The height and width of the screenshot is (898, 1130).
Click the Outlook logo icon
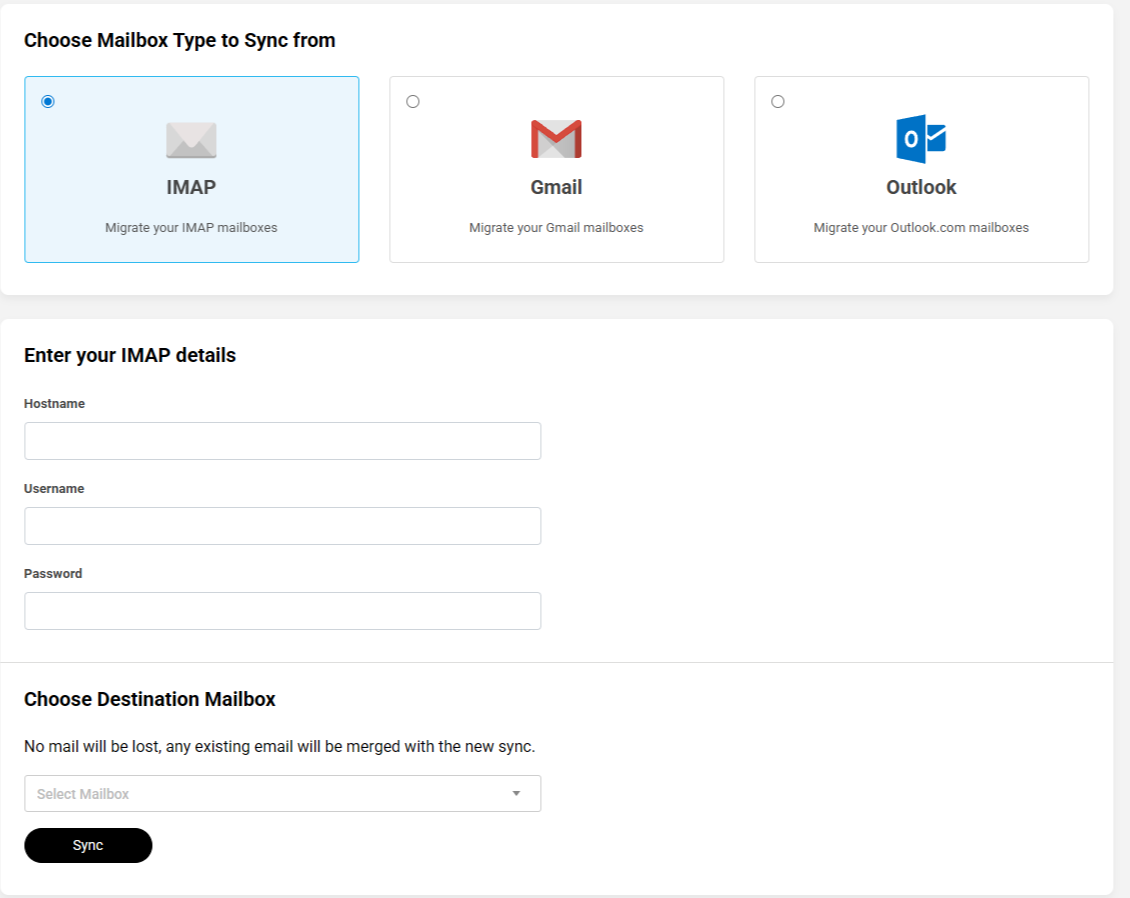[x=921, y=139]
